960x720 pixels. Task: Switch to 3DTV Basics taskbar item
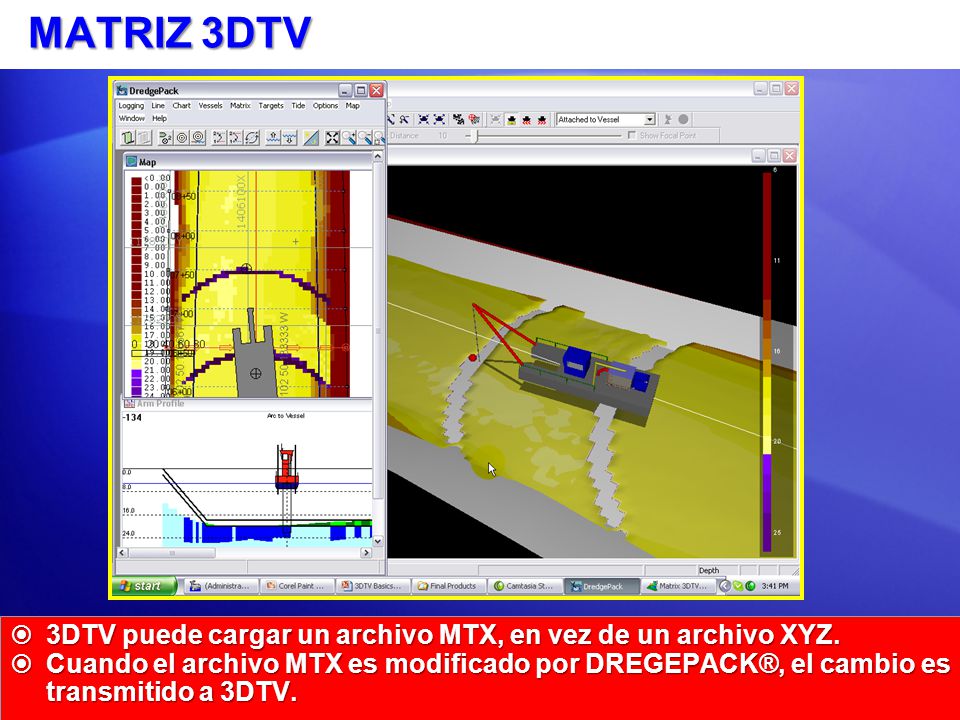tap(373, 586)
